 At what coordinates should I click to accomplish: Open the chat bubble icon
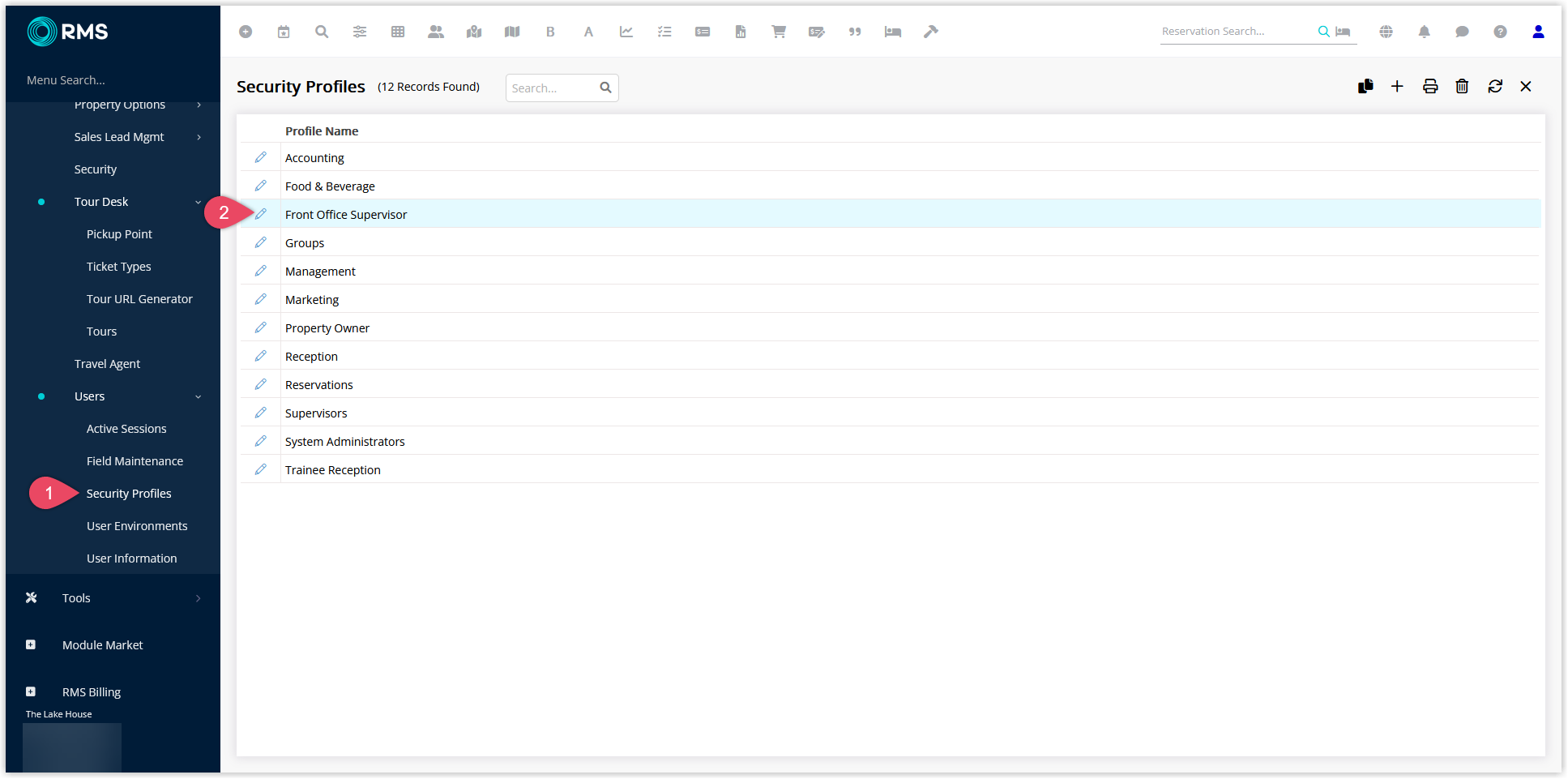click(1463, 32)
